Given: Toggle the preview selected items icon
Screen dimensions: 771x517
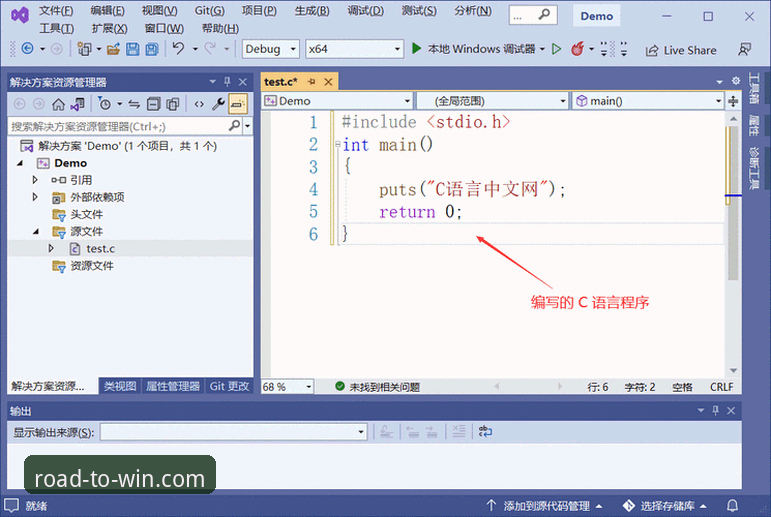Looking at the screenshot, I should point(237,104).
